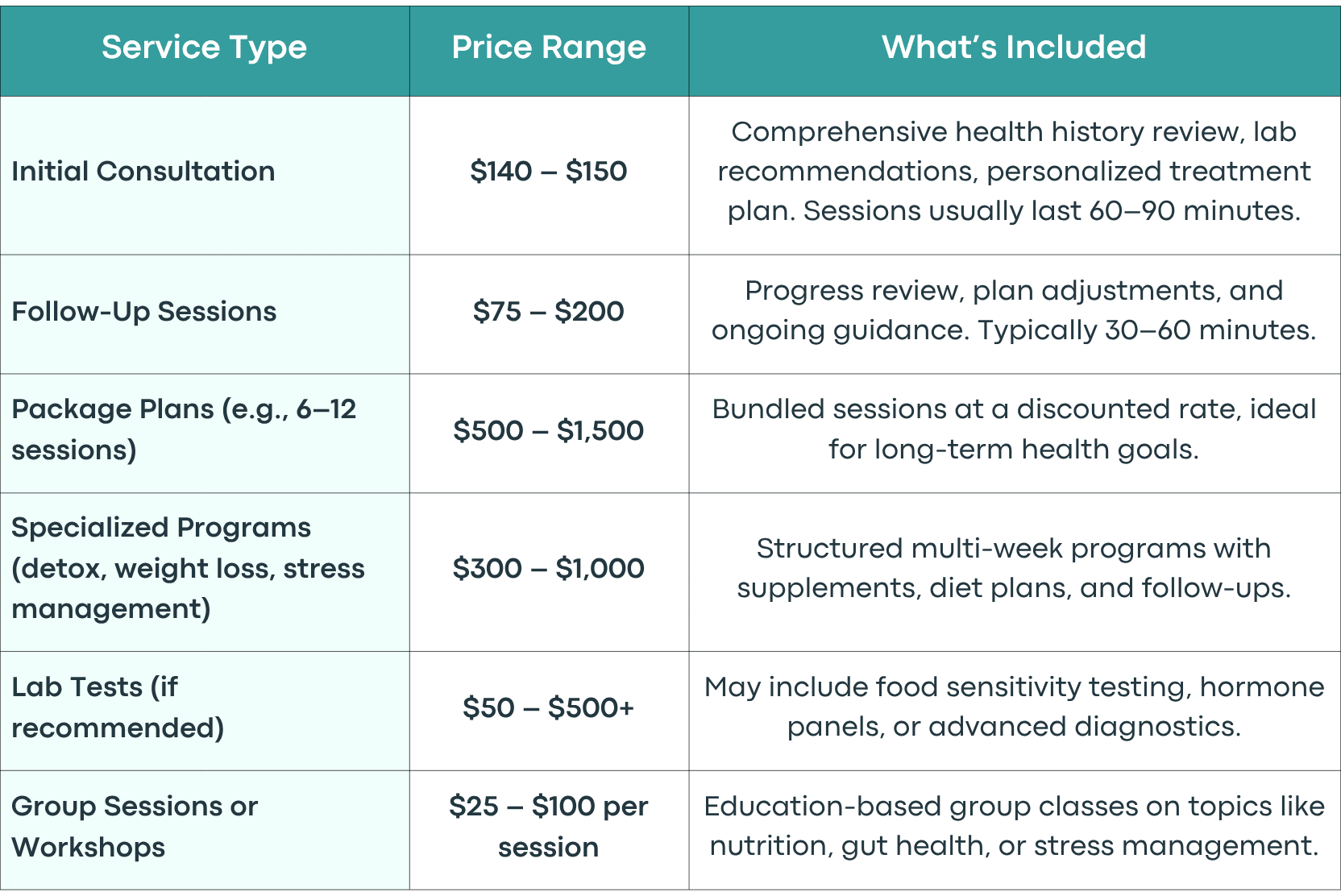Select the Price Range column header

point(549,51)
